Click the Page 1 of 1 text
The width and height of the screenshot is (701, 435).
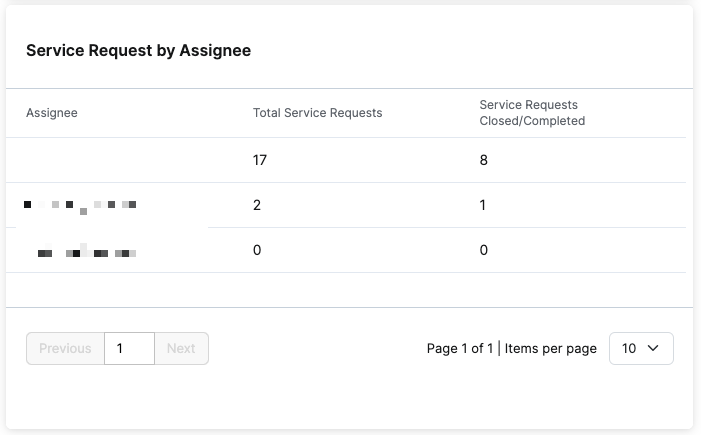pyautogui.click(x=460, y=348)
